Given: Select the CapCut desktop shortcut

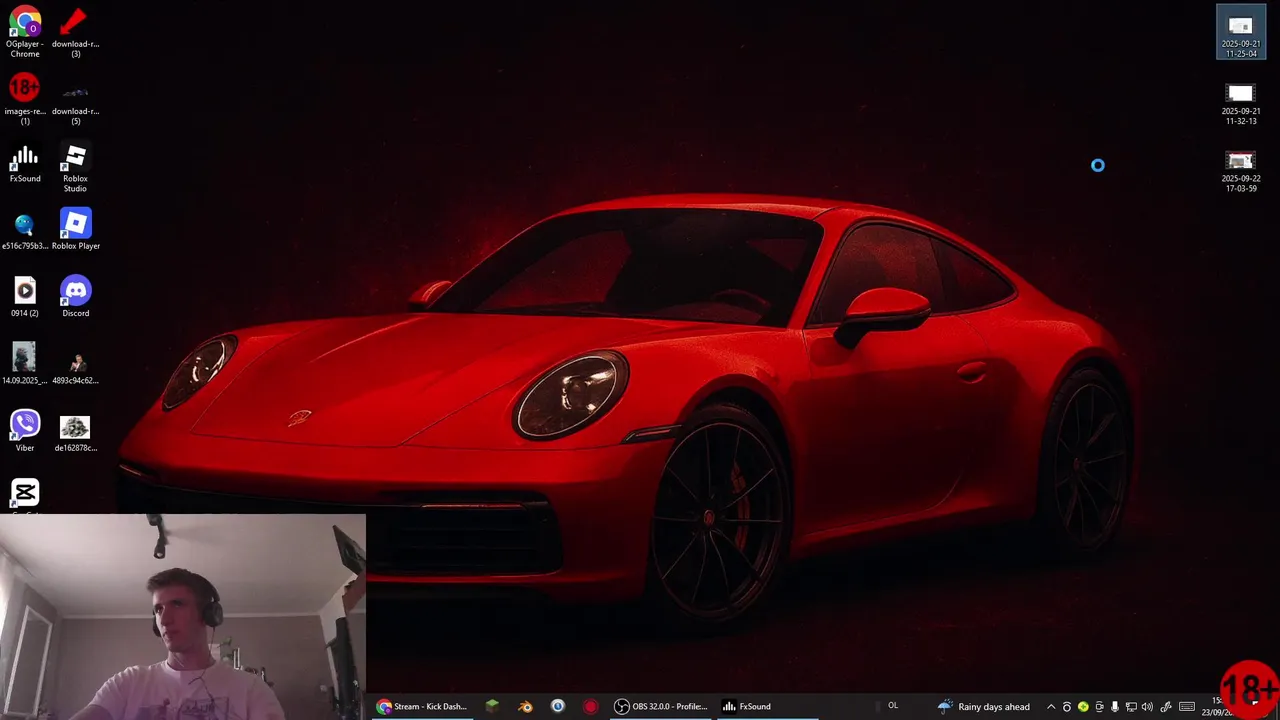Looking at the screenshot, I should pos(25,496).
